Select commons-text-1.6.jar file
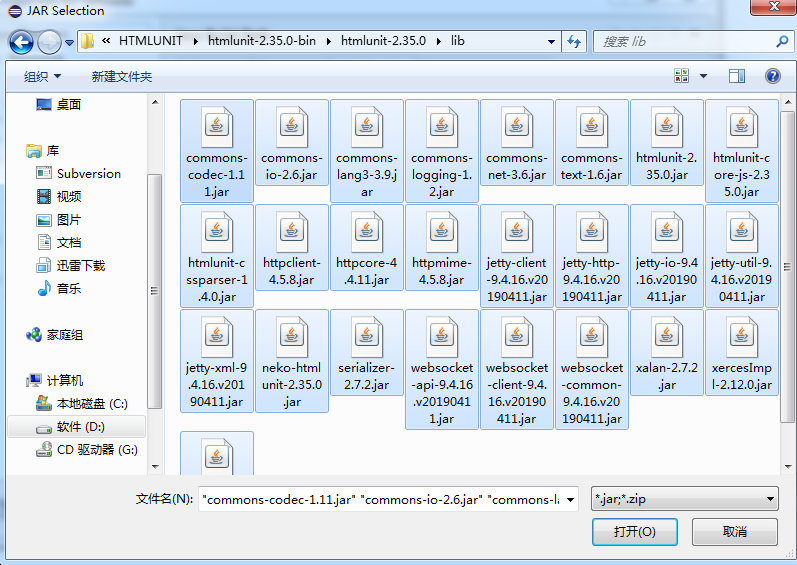The height and width of the screenshot is (565, 797). pos(592,143)
